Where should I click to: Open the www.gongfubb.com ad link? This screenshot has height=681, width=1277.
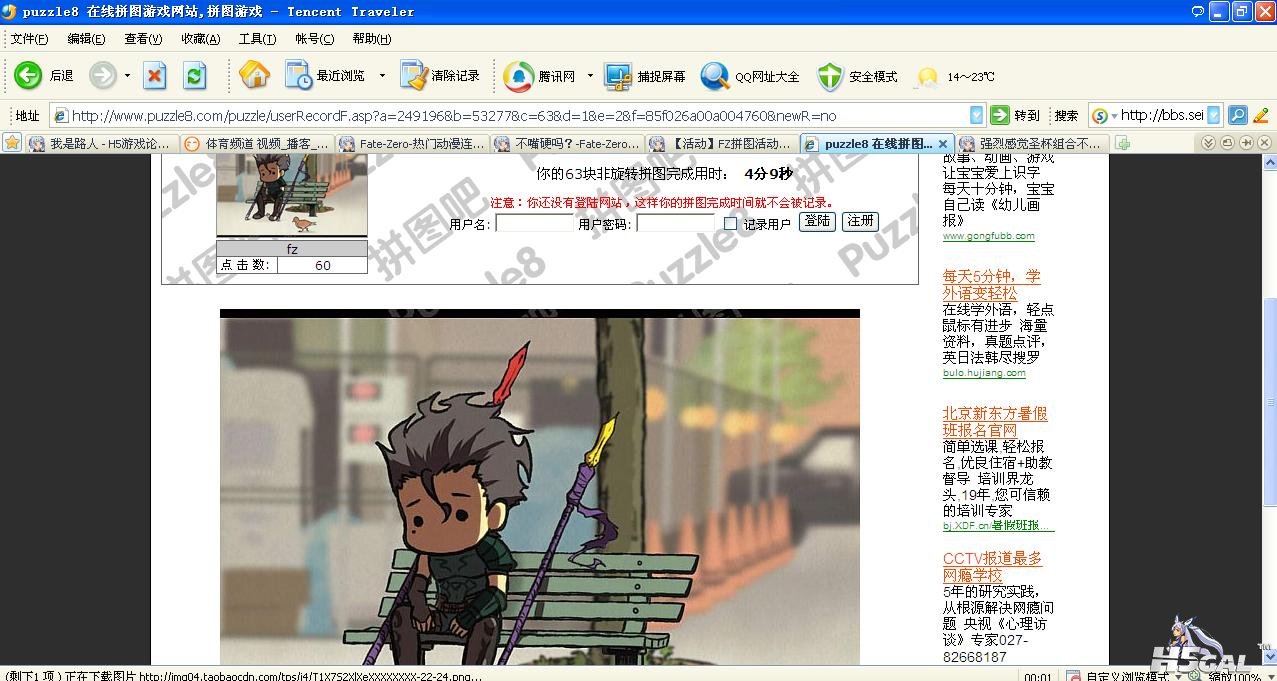[x=988, y=236]
